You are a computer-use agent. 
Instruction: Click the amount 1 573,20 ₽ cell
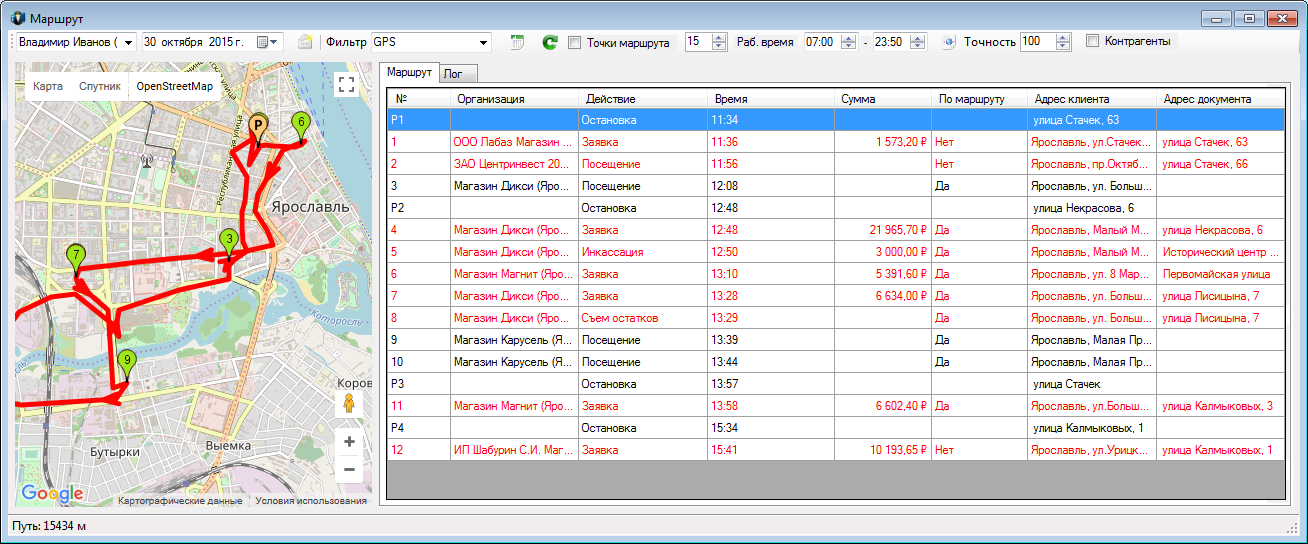coord(884,142)
